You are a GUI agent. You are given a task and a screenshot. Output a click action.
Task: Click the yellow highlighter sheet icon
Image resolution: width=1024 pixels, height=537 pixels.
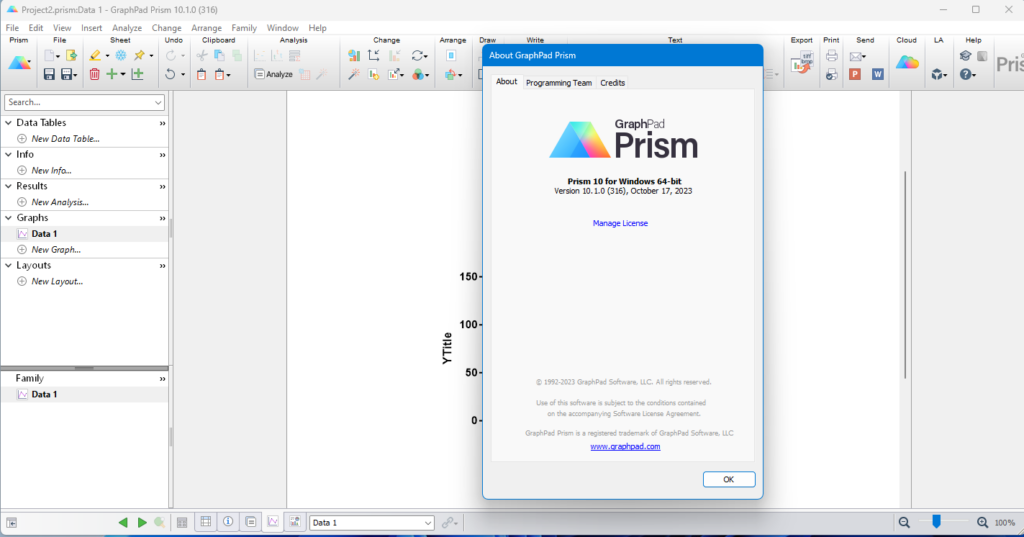click(95, 56)
